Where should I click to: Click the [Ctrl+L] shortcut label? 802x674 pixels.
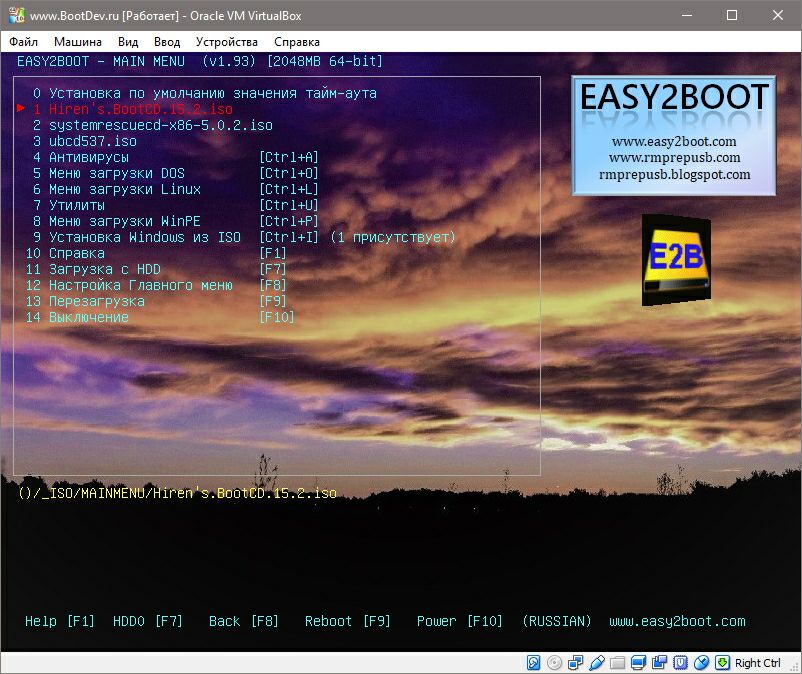(289, 189)
